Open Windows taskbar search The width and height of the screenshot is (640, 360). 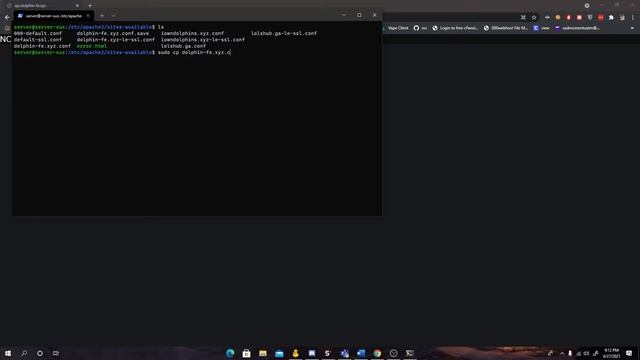coord(24,353)
